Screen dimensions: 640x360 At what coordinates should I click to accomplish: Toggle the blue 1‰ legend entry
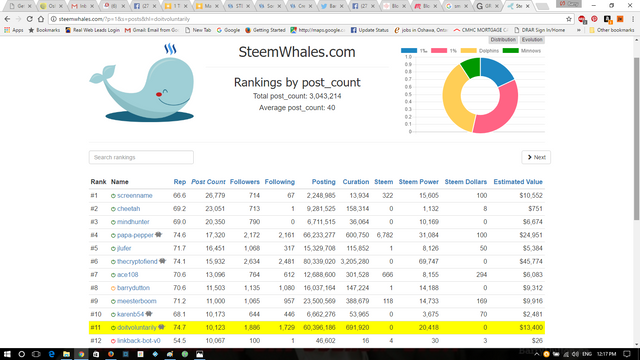[414, 51]
